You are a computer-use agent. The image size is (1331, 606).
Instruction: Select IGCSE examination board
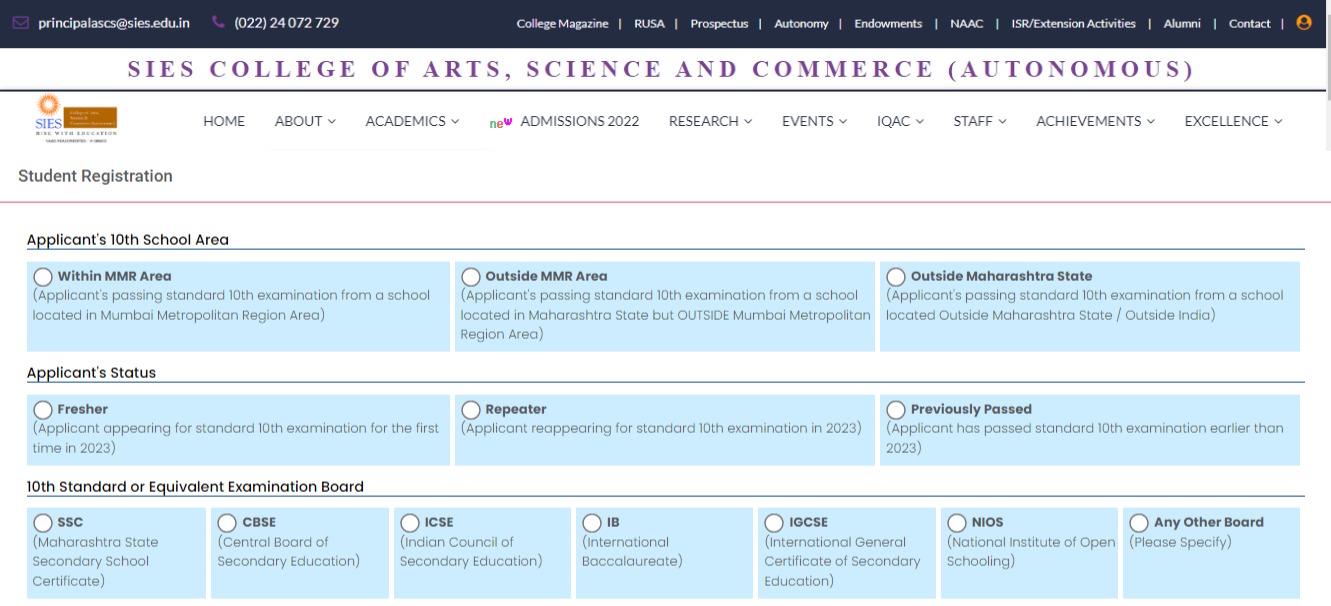pyautogui.click(x=774, y=523)
